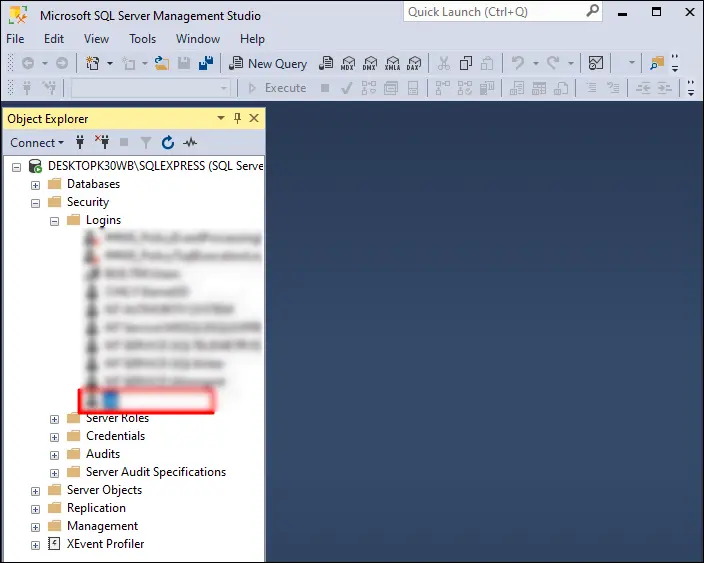The height and width of the screenshot is (563, 704).
Task: Expand the Server Roles folder
Action: point(54,419)
